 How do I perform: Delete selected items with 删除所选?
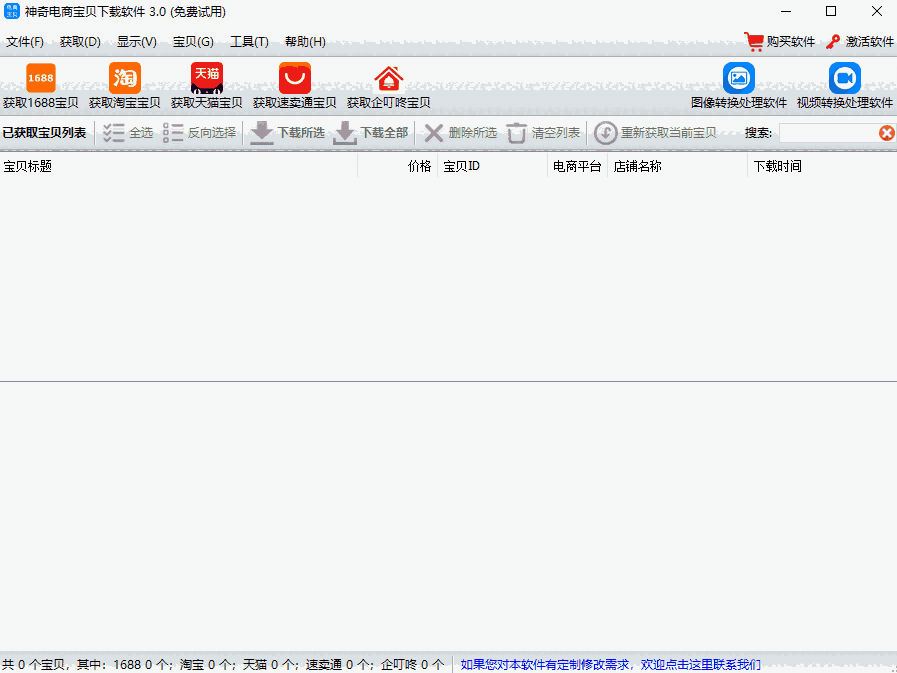[x=461, y=133]
